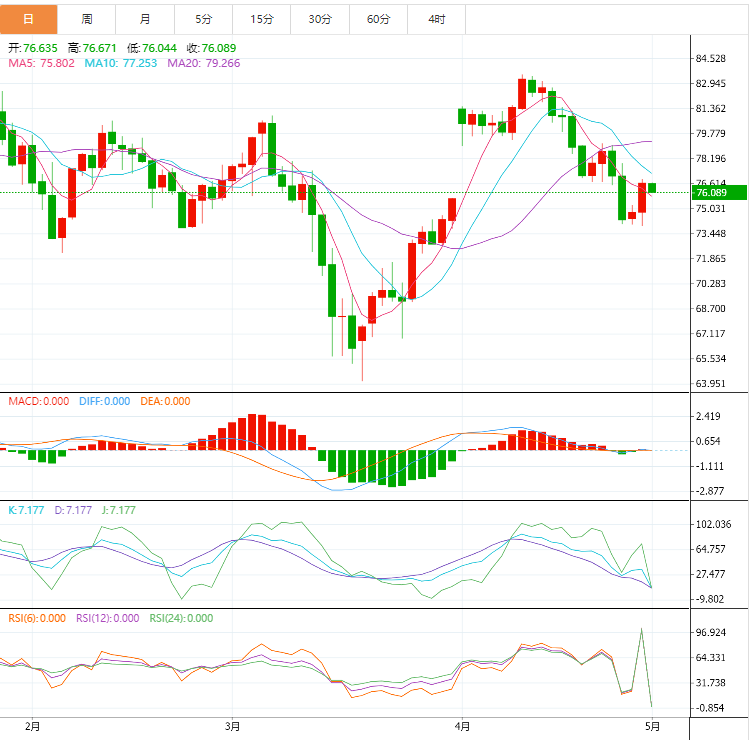Open the 4时 four-hour tab
Viewport: 750px width, 740px height.
coord(437,19)
